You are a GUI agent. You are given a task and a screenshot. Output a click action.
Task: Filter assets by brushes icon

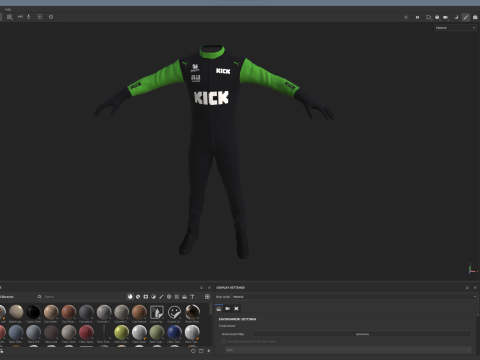coord(161,296)
